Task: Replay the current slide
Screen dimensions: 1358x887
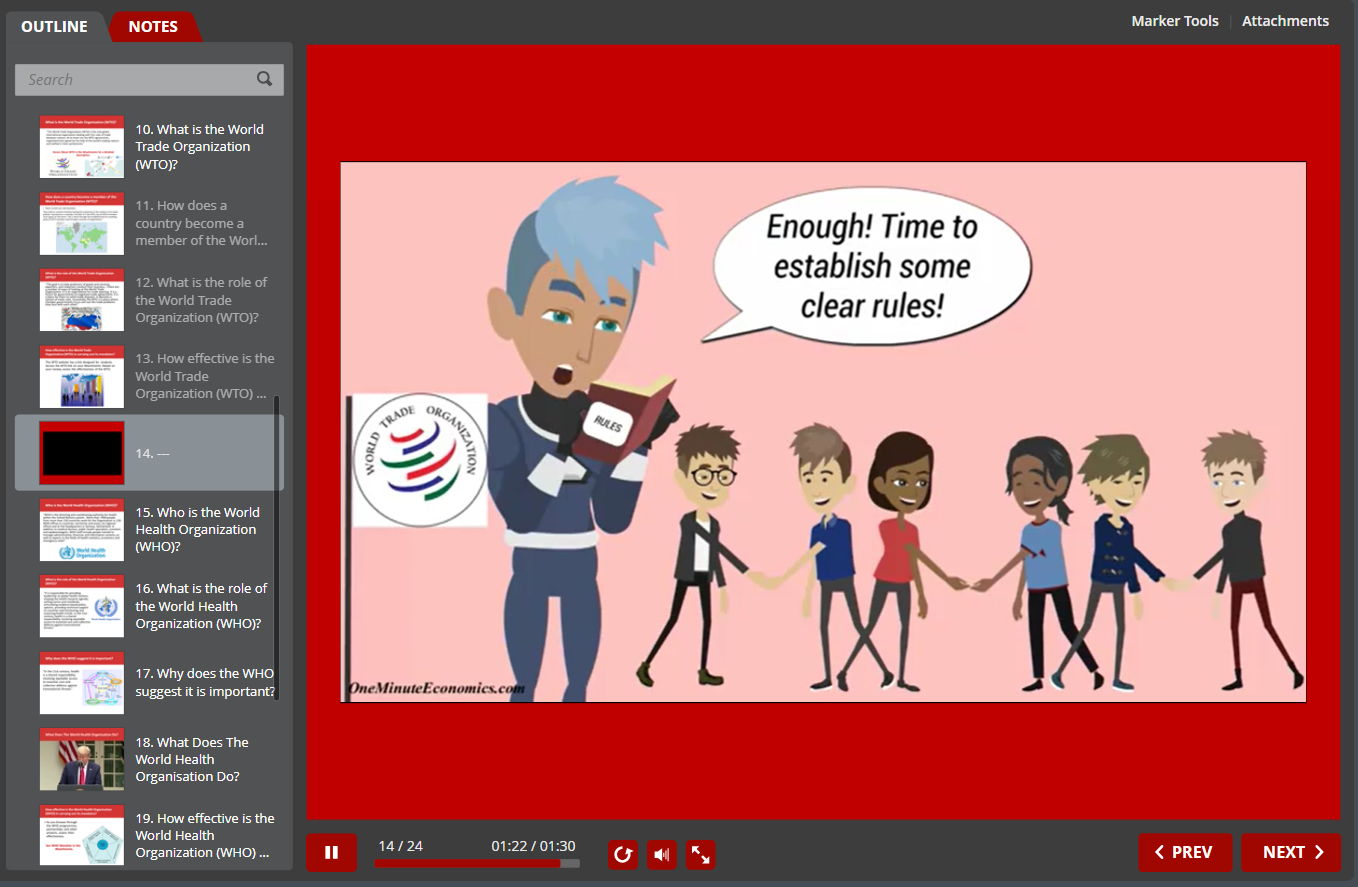Action: coord(623,854)
